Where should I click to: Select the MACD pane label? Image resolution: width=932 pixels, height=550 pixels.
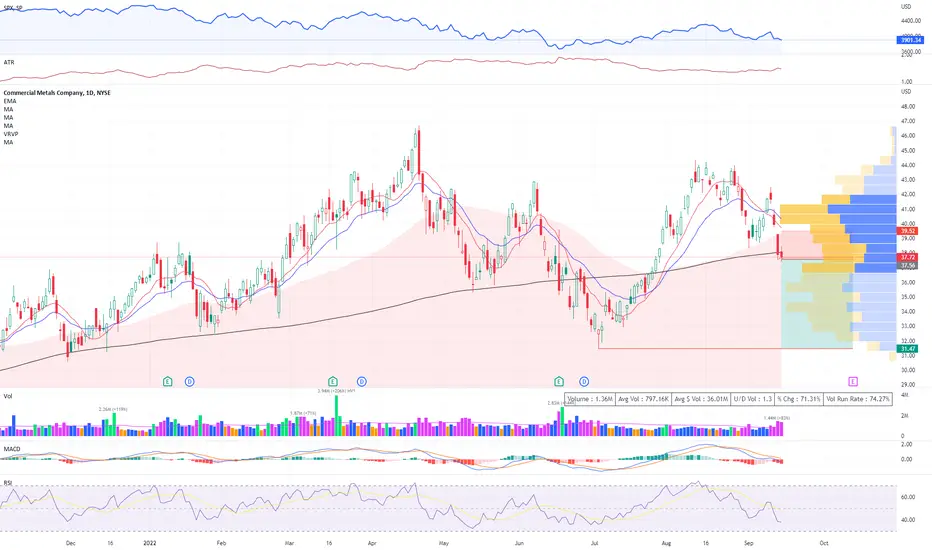point(12,449)
